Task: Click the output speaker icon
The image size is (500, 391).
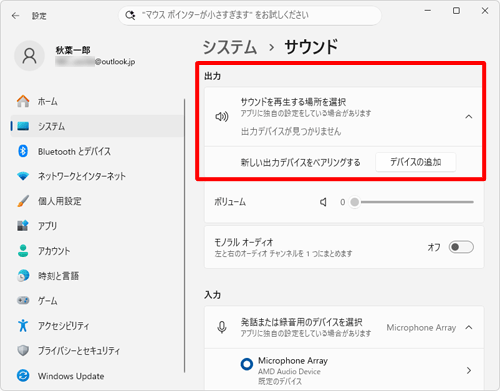Action: pyautogui.click(x=222, y=117)
